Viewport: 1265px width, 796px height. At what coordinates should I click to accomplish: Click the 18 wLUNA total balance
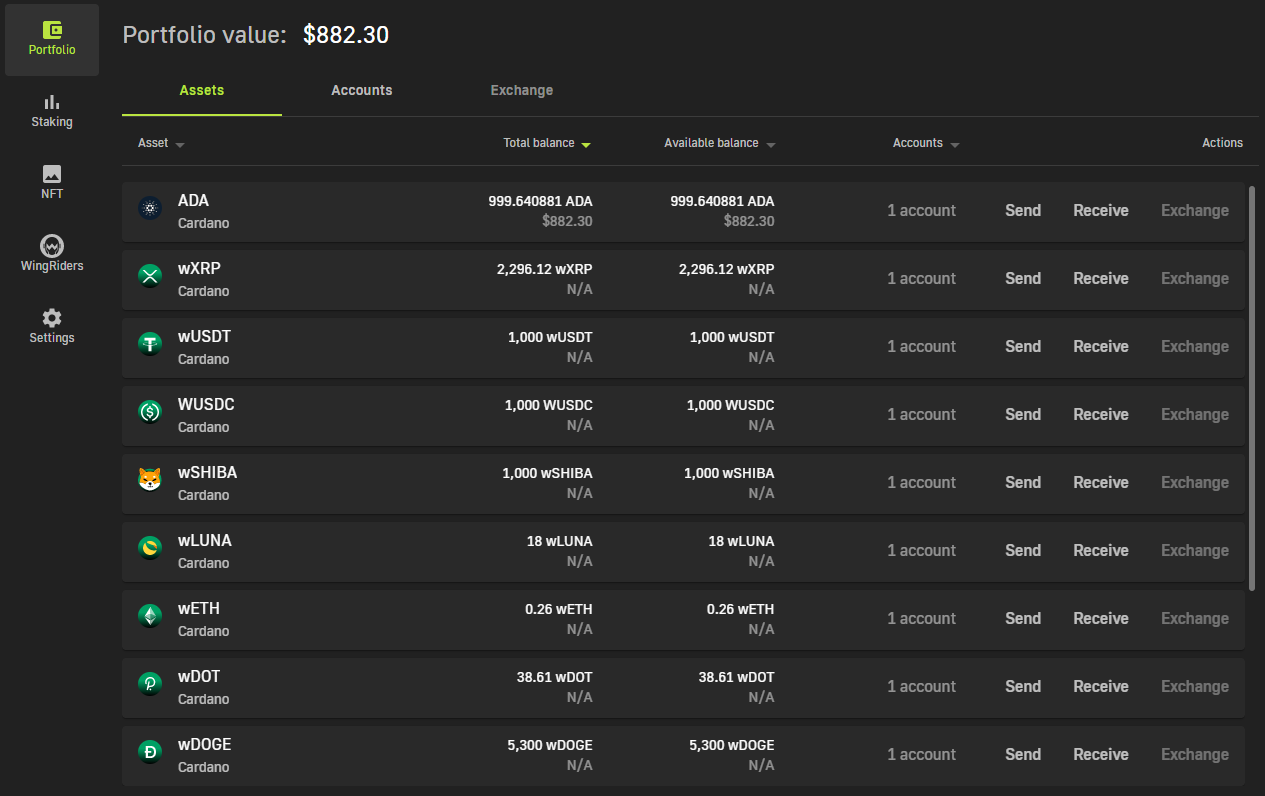point(559,541)
